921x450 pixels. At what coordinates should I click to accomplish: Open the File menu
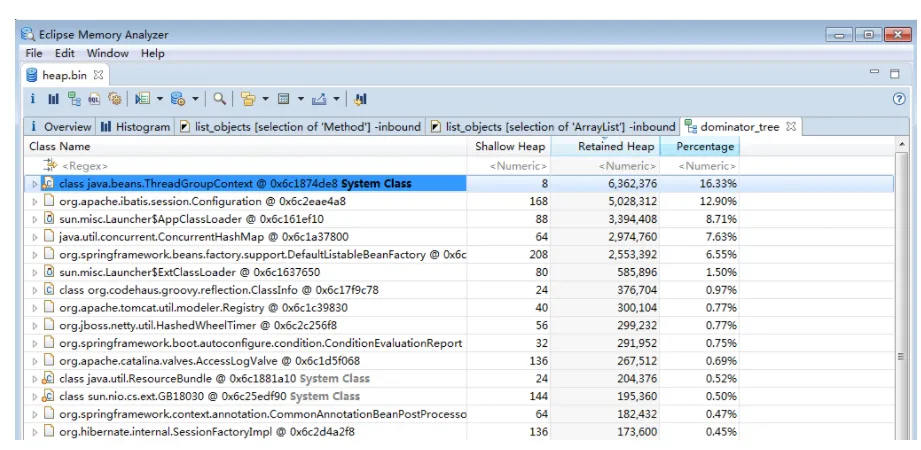[x=33, y=53]
